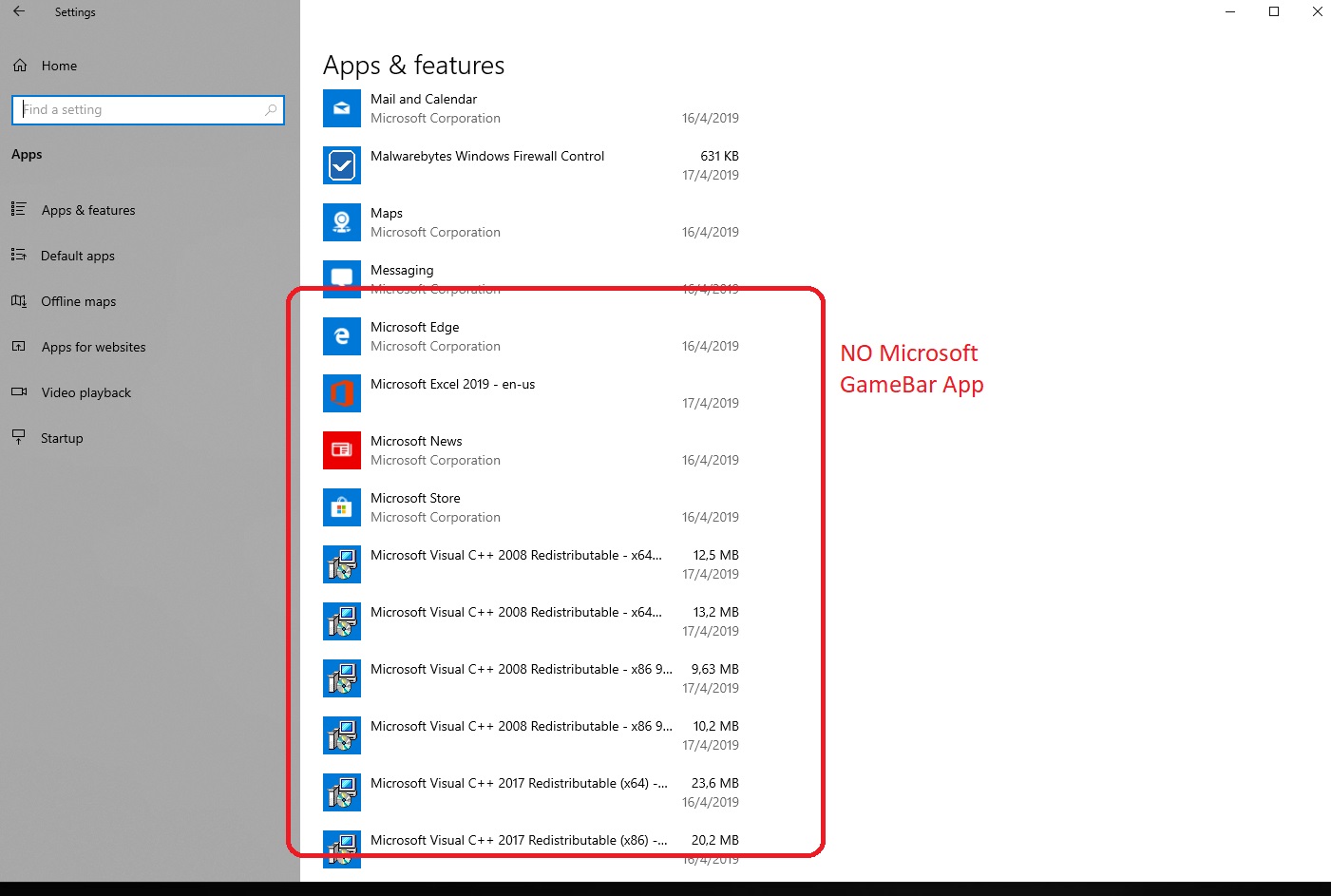Select the Microsoft News entry

[531, 450]
